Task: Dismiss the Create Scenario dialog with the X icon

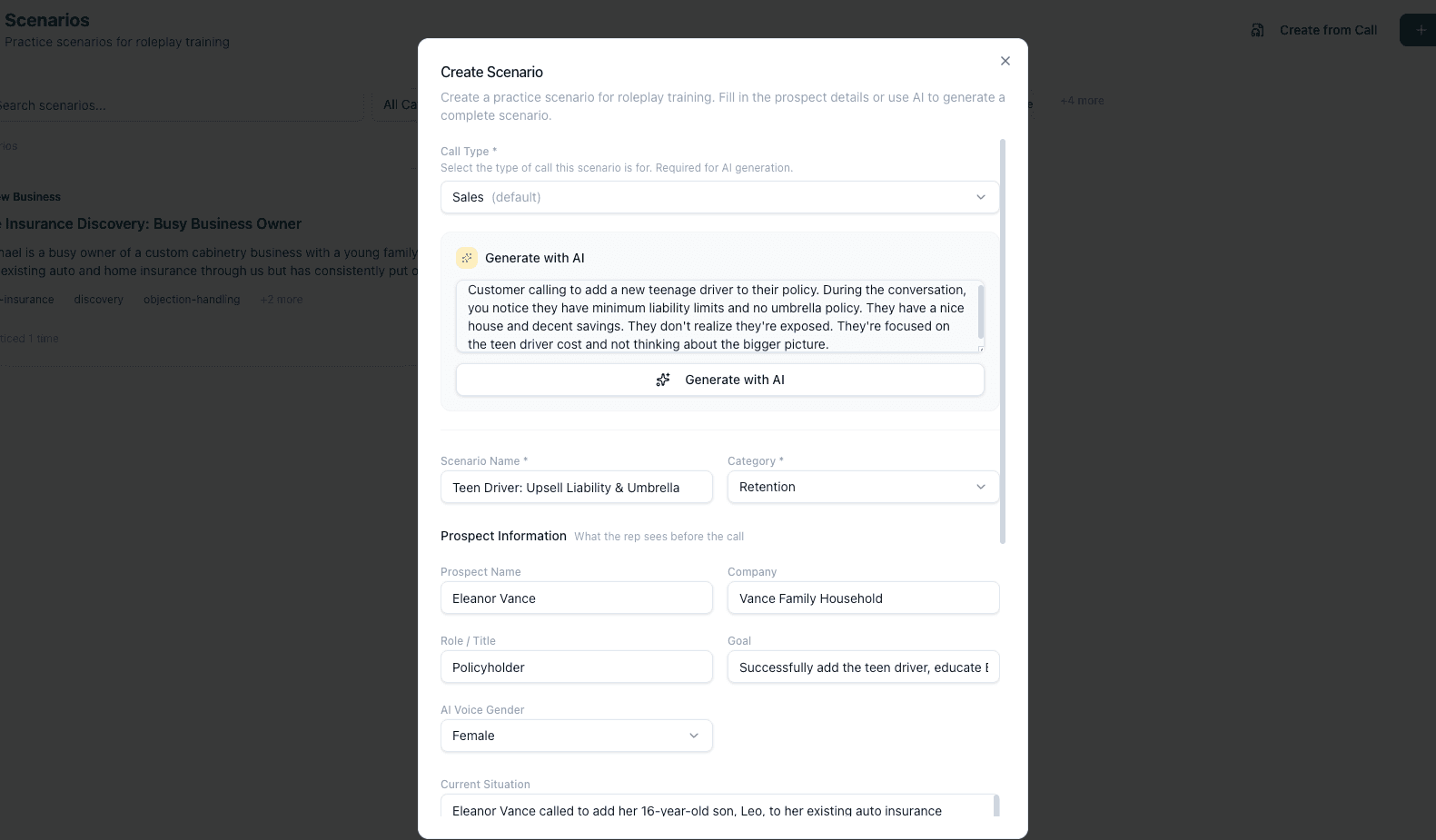Action: (1005, 61)
